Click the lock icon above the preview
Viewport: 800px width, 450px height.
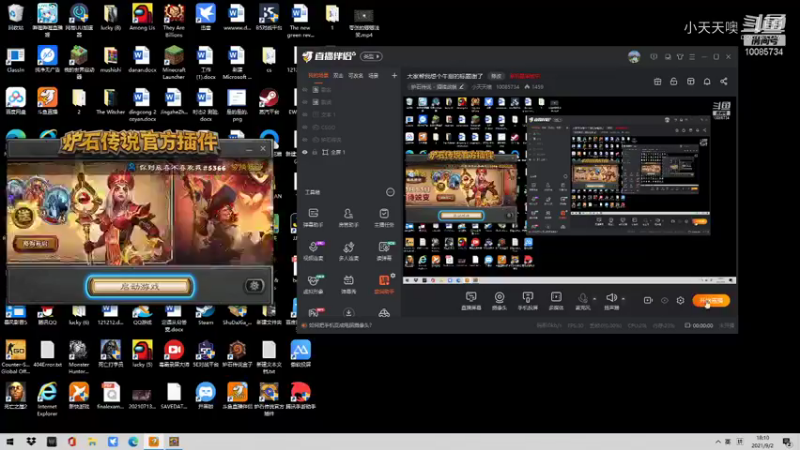click(x=673, y=82)
